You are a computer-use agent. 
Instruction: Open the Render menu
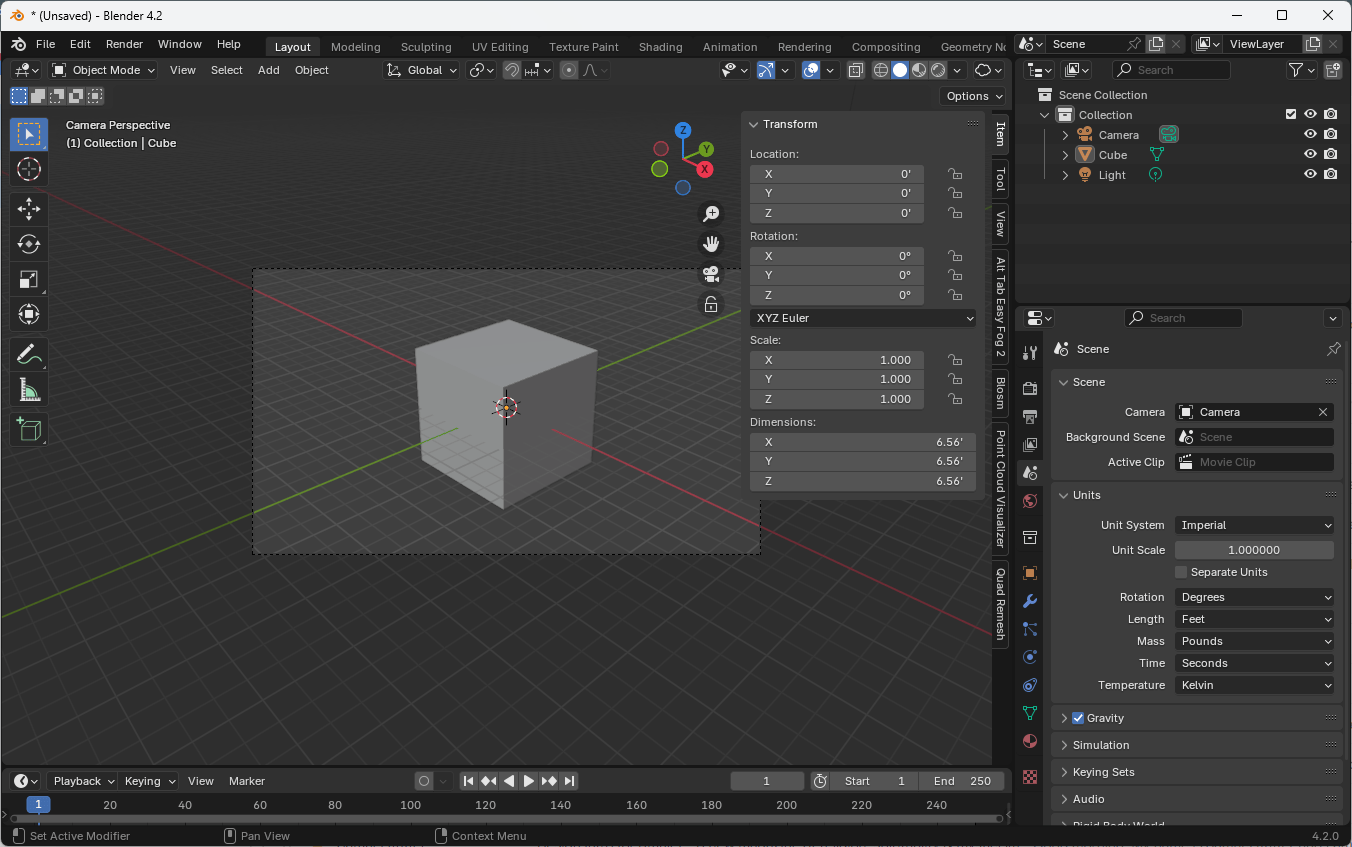[x=124, y=44]
